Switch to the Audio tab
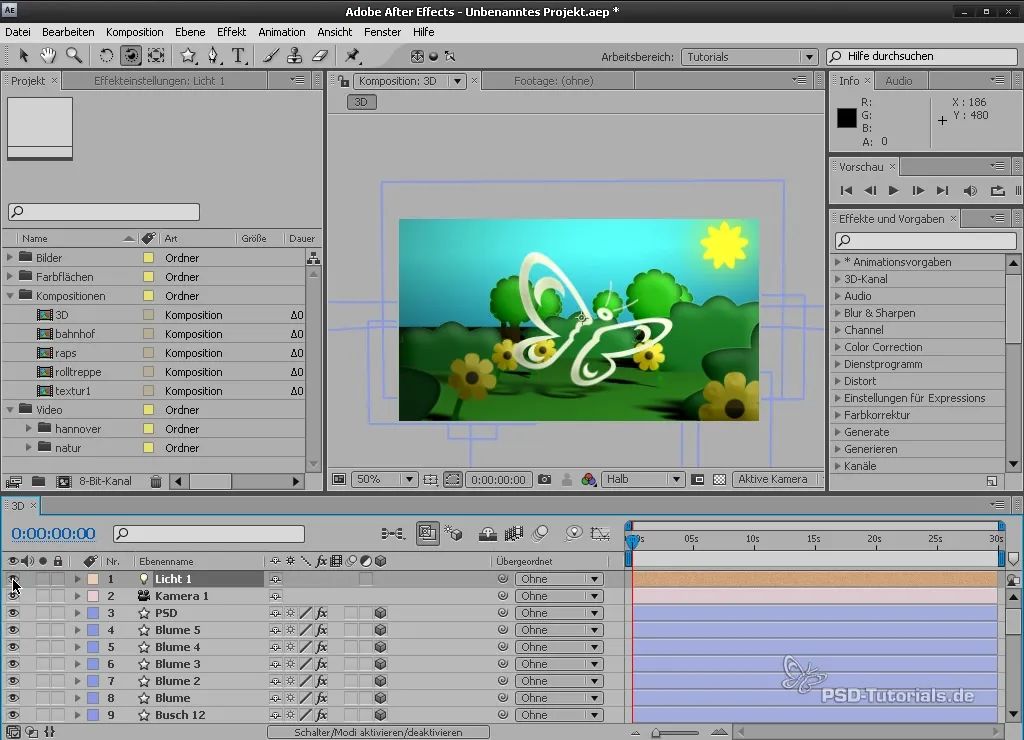 tap(899, 81)
